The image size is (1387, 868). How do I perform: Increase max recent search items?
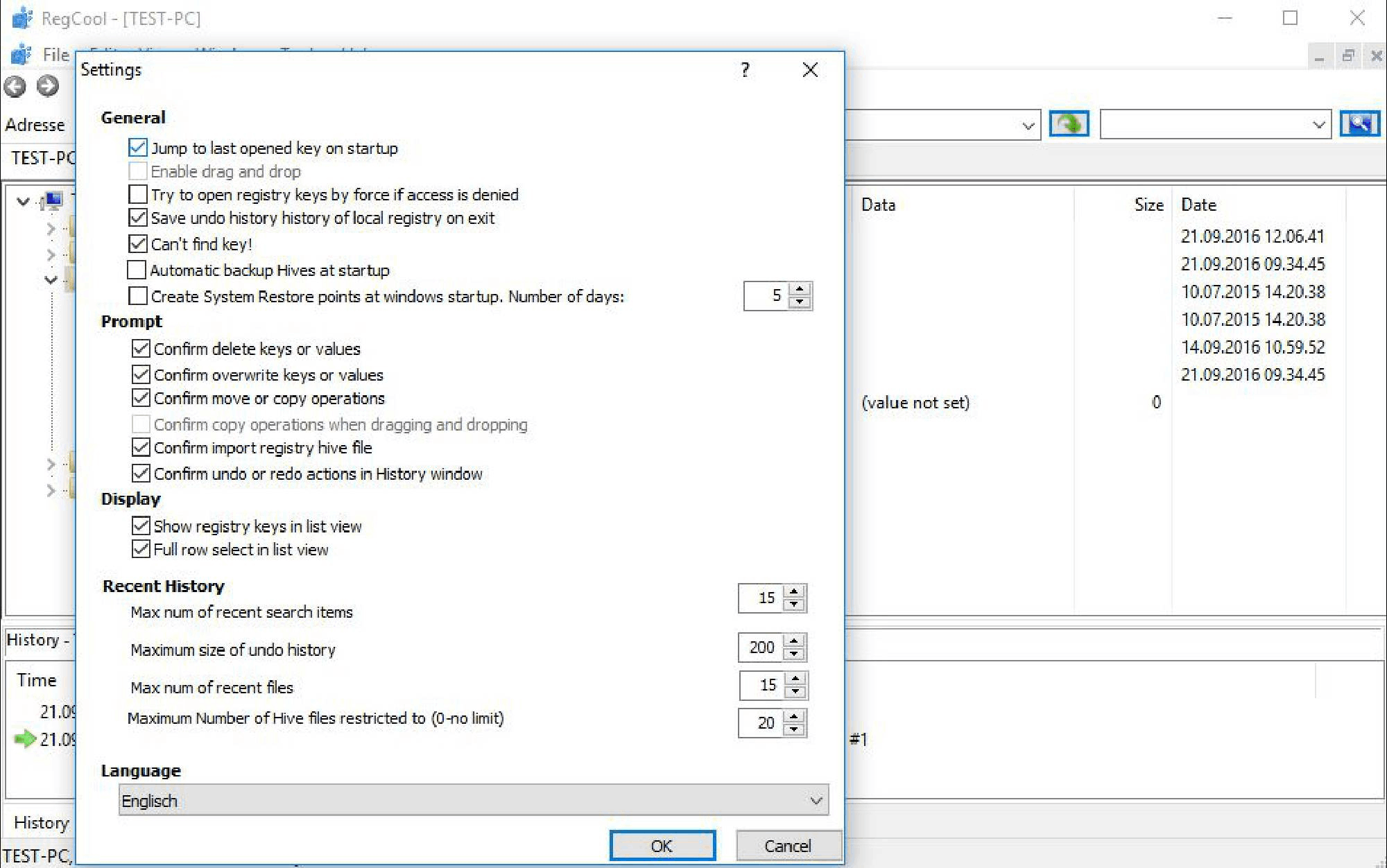point(794,591)
